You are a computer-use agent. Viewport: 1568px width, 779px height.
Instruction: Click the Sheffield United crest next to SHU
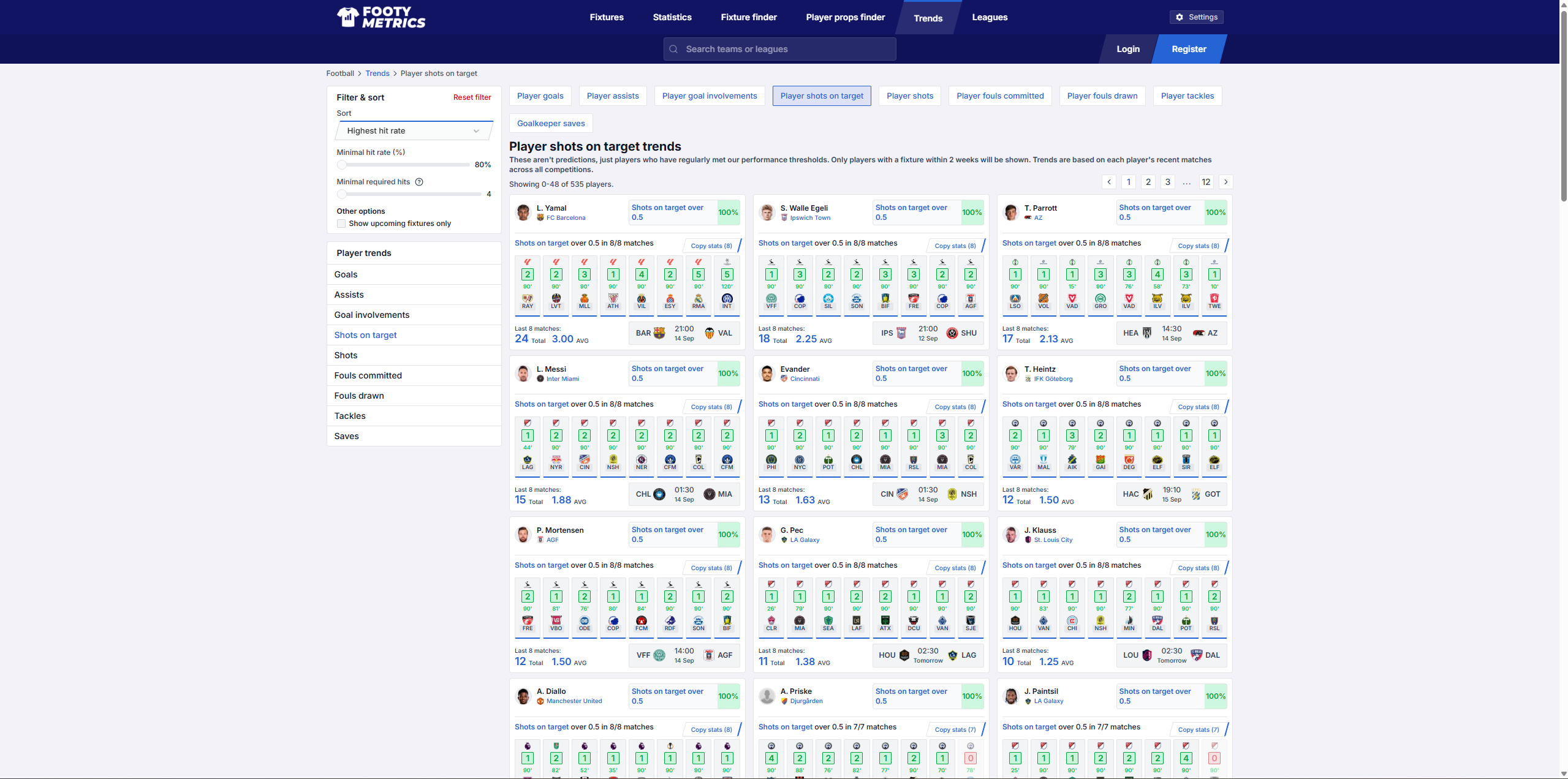pos(952,333)
